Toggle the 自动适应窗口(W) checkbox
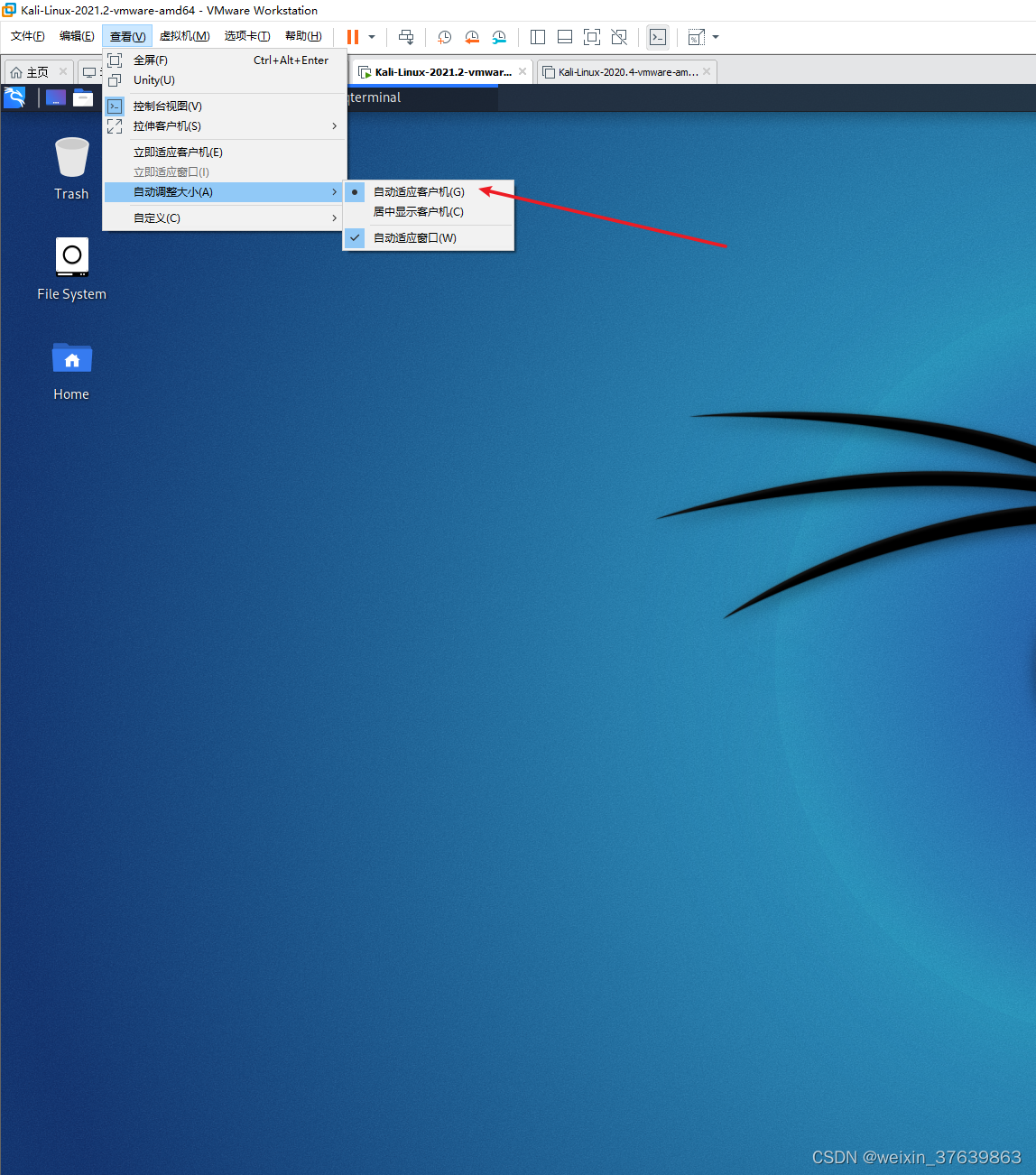The width and height of the screenshot is (1036, 1175). coord(429,238)
